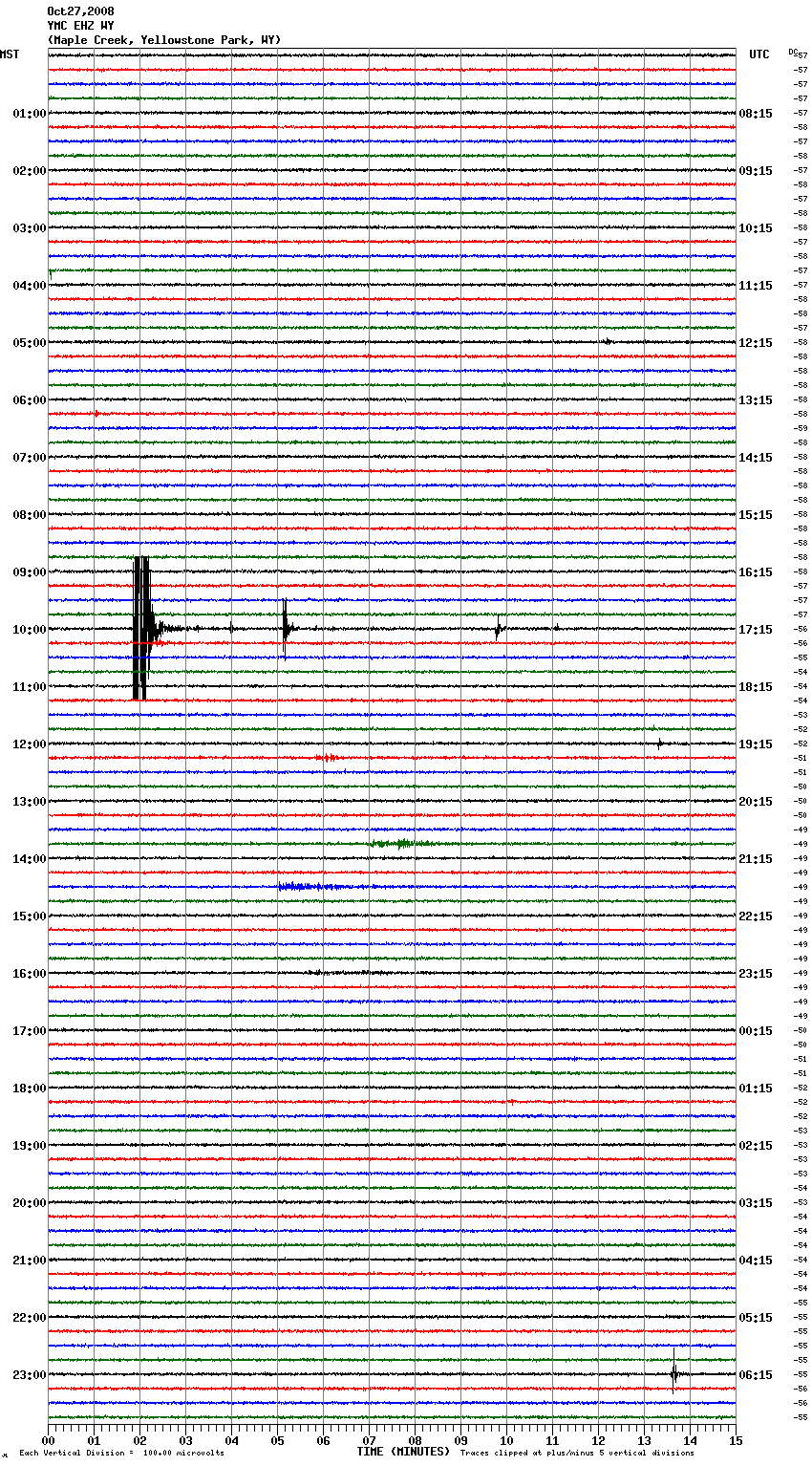Click the small spike near minute 13 on the 12:00 trace
This screenshot has width=812, height=1466.
[659, 743]
